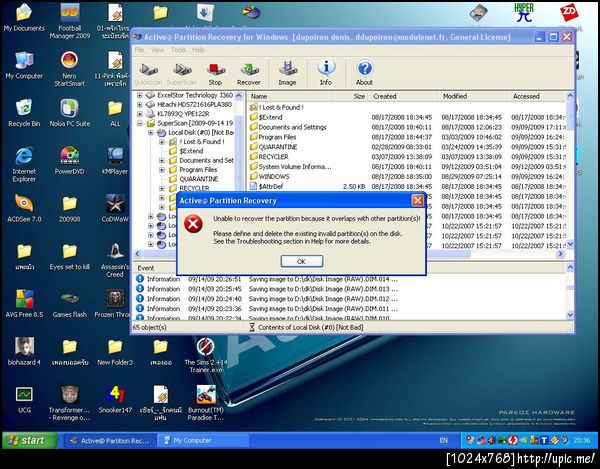Open the Help menu
The height and width of the screenshot is (469, 600).
(198, 50)
